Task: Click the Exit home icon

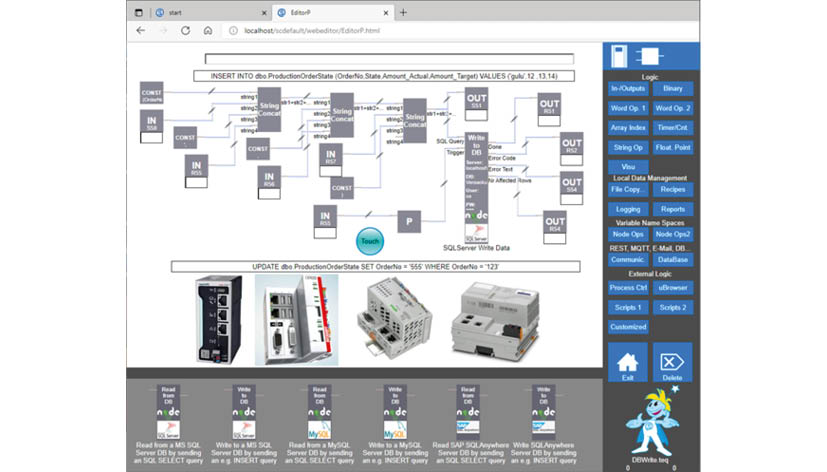Action: point(628,365)
